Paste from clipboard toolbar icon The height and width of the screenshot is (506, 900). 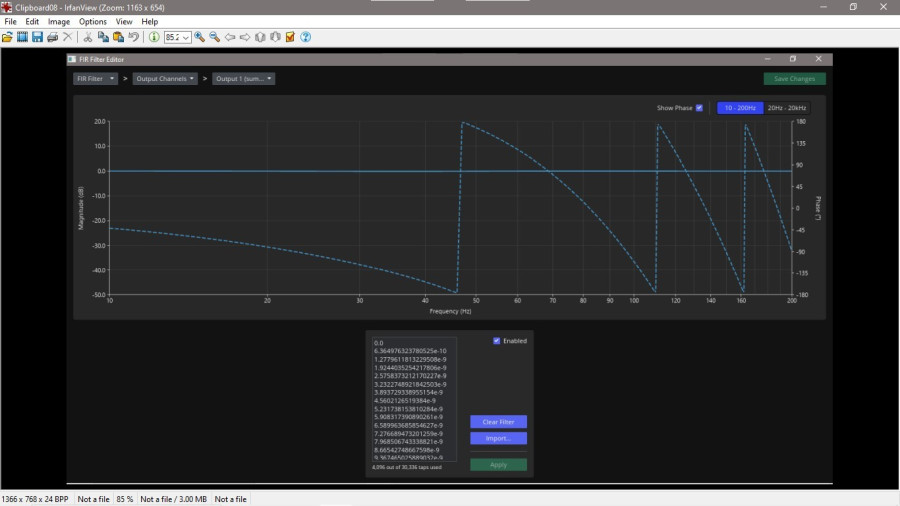118,37
